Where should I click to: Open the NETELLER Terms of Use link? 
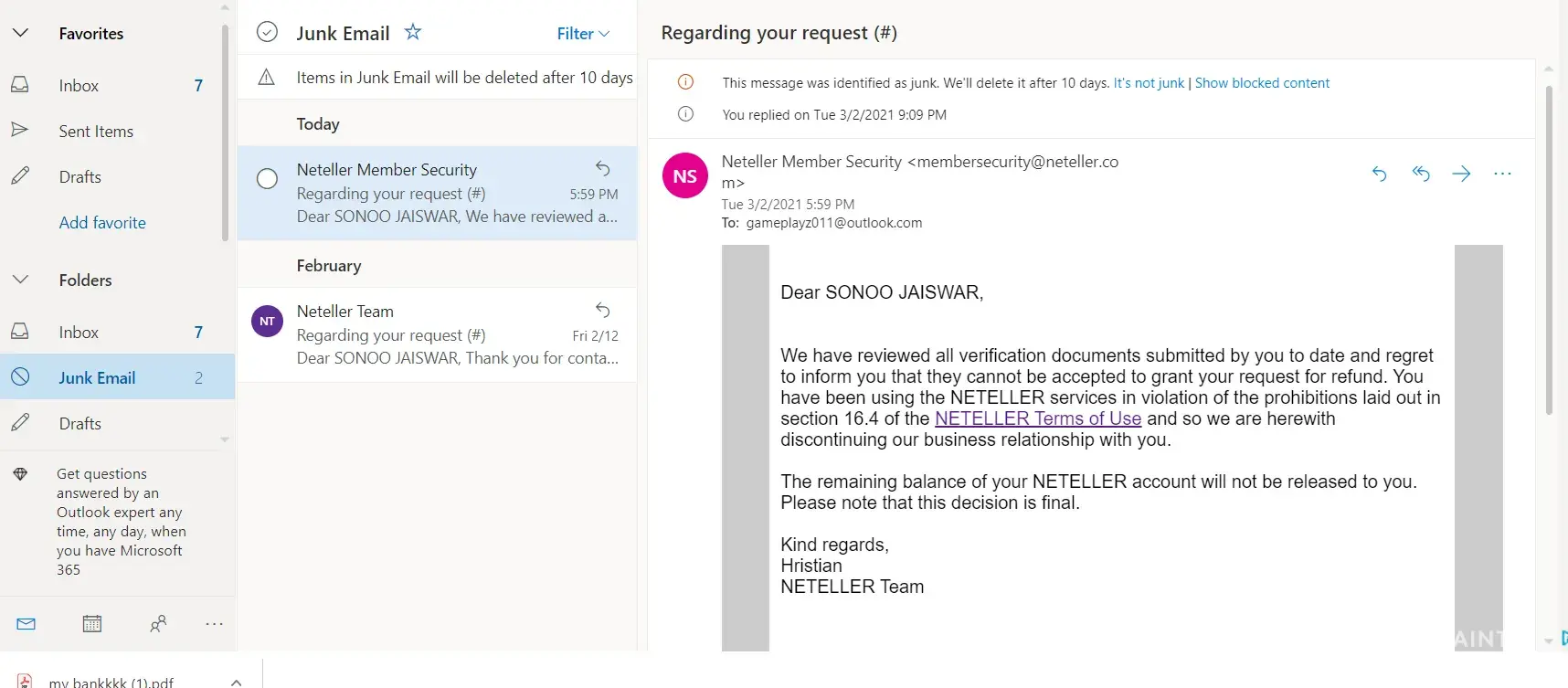pyautogui.click(x=1038, y=418)
